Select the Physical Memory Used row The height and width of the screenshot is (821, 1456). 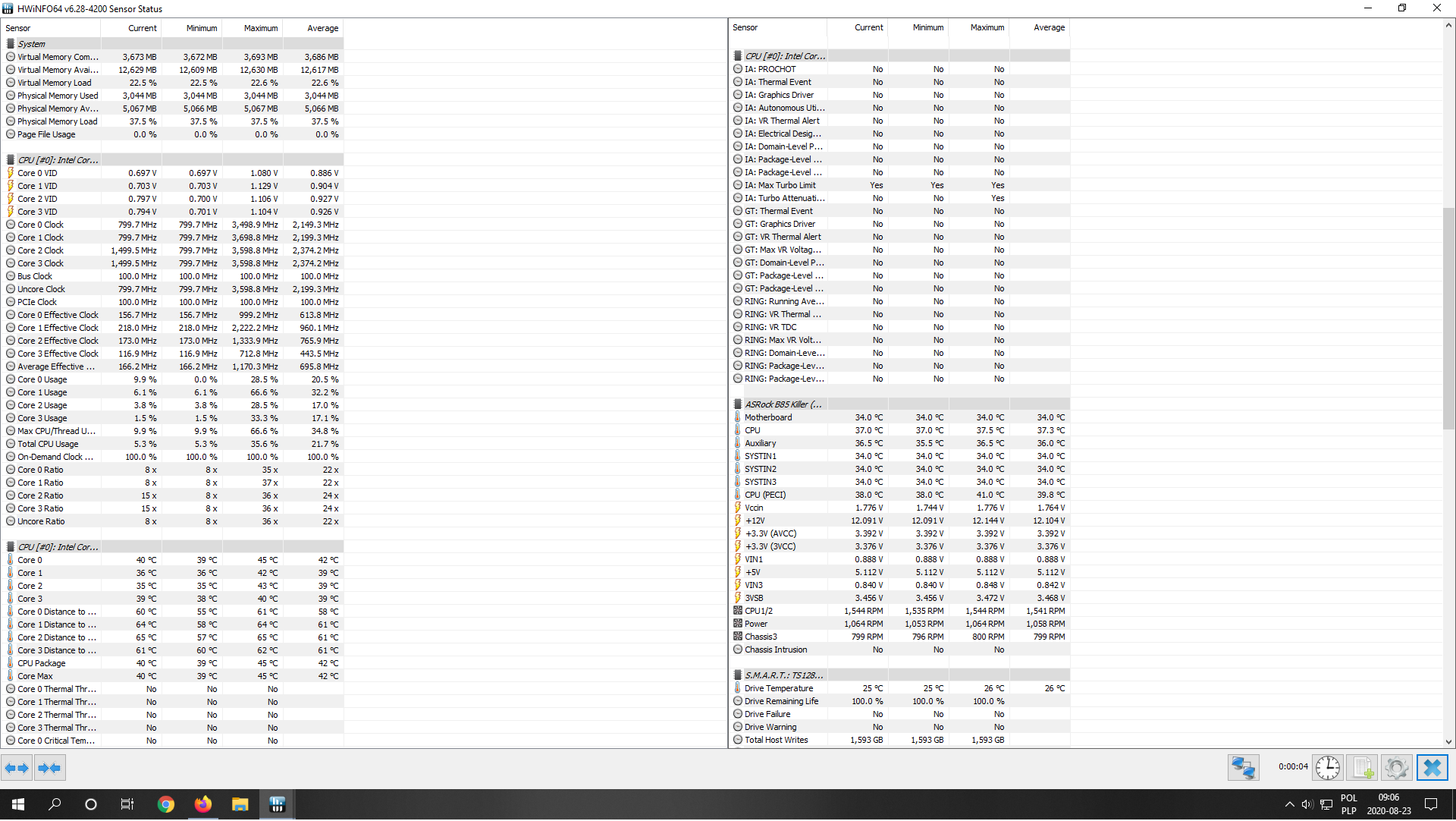coord(173,96)
